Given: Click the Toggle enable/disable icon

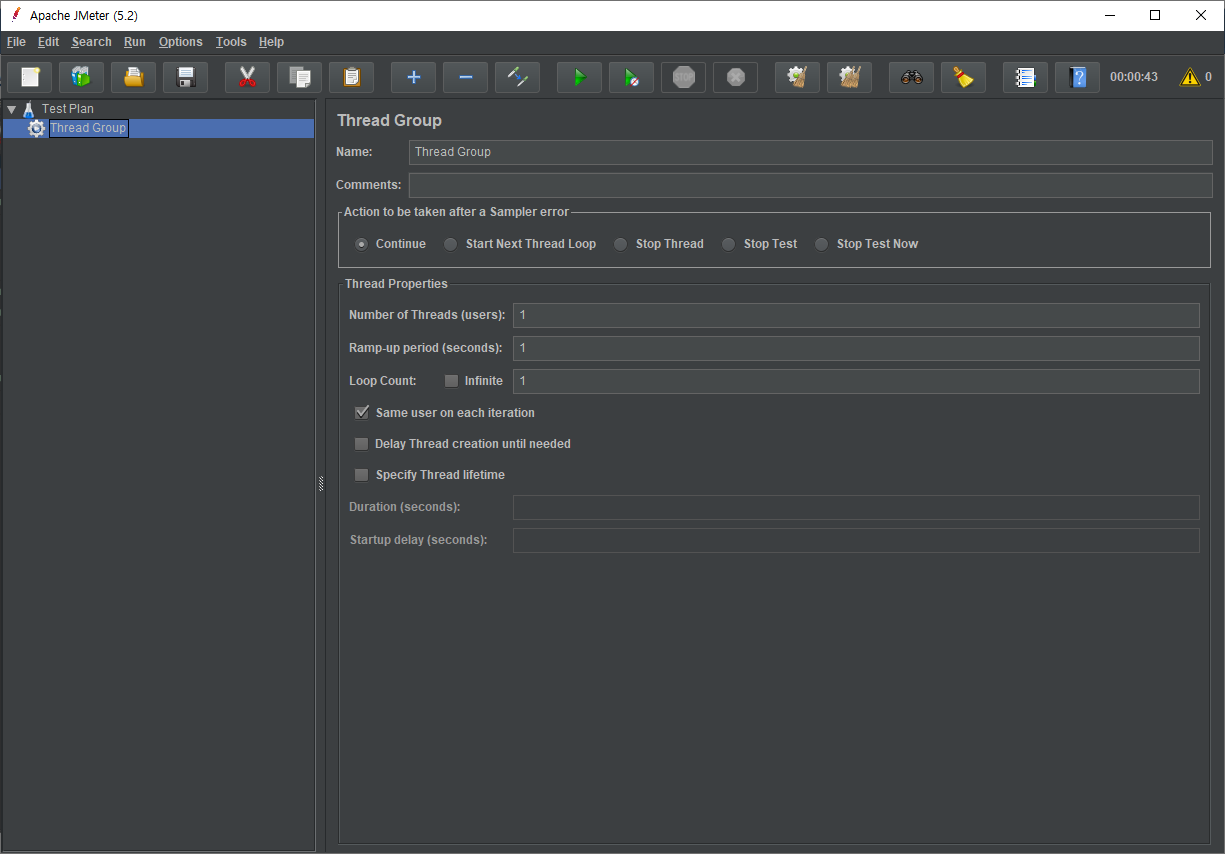Looking at the screenshot, I should click(518, 77).
